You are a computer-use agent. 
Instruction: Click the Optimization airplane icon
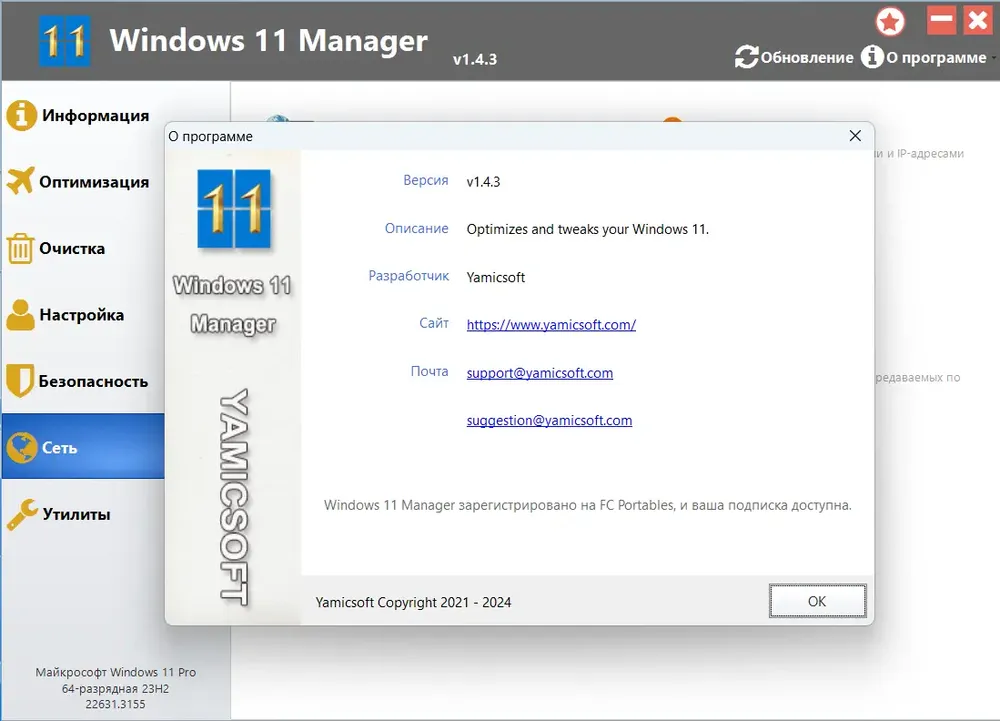(20, 181)
